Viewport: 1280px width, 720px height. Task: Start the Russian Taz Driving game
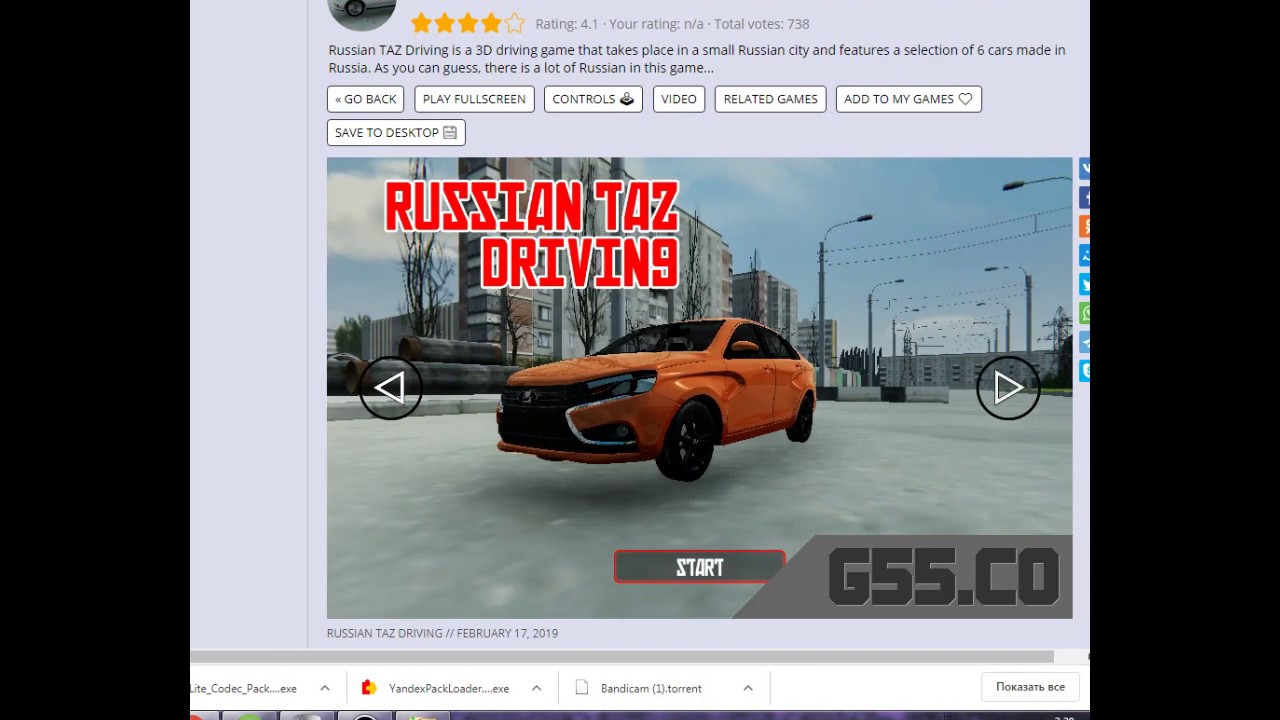tap(699, 567)
